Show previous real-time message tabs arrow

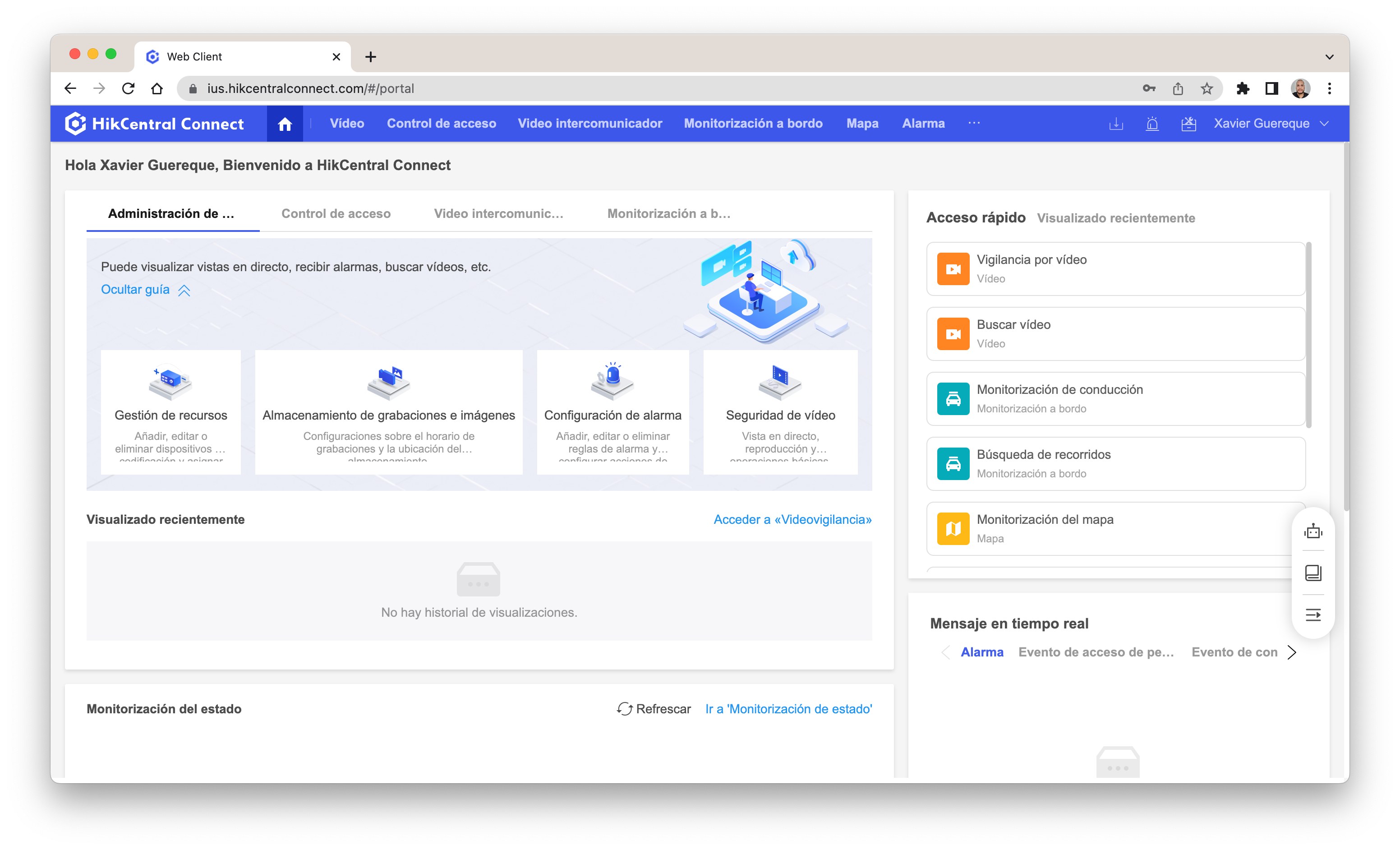click(945, 652)
